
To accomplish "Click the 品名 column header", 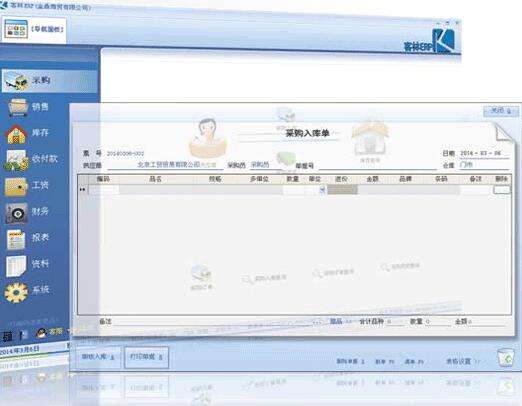I will pos(155,179).
